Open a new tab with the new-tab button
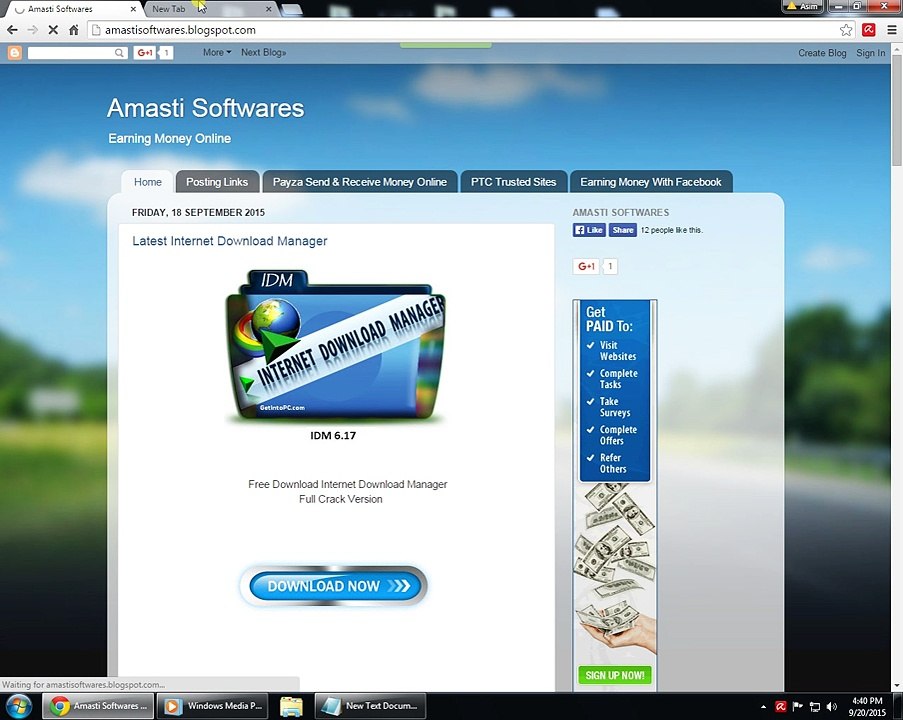Screen dimensions: 903x720 click(x=291, y=9)
